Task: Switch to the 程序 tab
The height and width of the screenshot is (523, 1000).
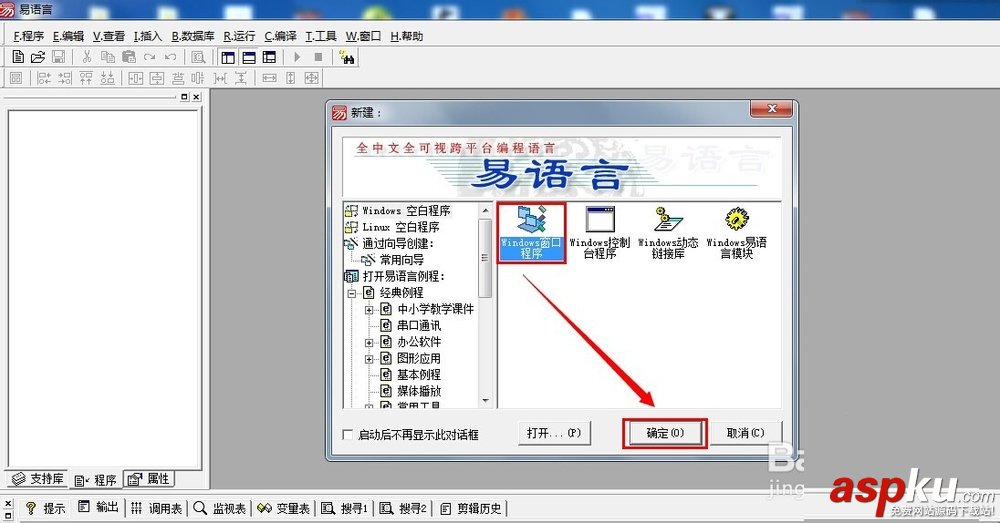Action: click(96, 480)
